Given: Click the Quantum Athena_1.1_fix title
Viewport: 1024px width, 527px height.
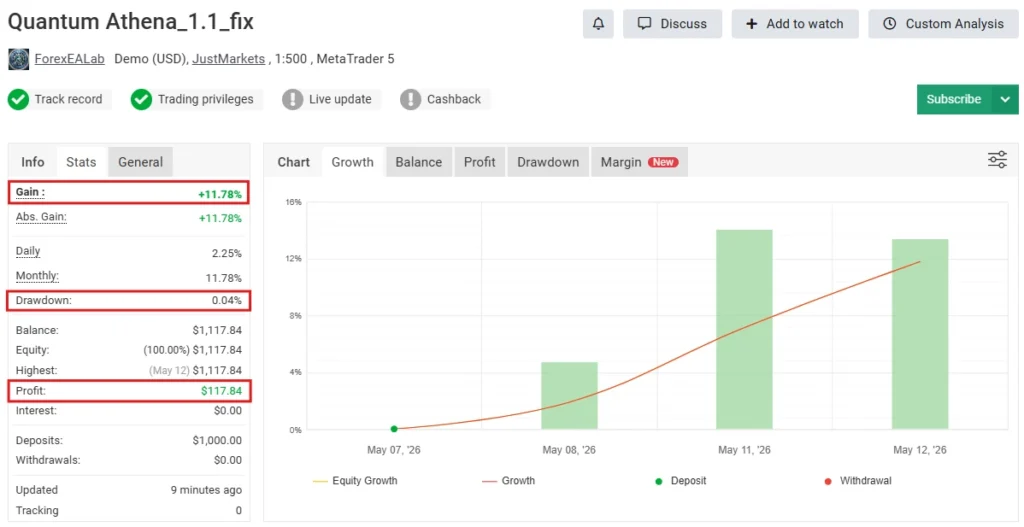Looking at the screenshot, I should [x=131, y=22].
